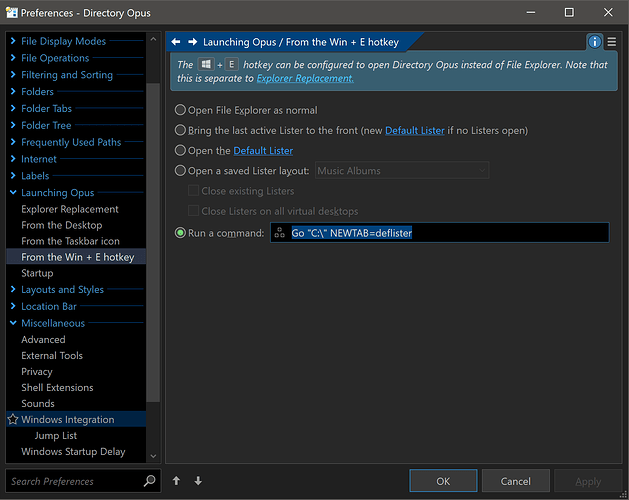Open the Advanced page
This screenshot has height=500, width=629.
(x=43, y=339)
